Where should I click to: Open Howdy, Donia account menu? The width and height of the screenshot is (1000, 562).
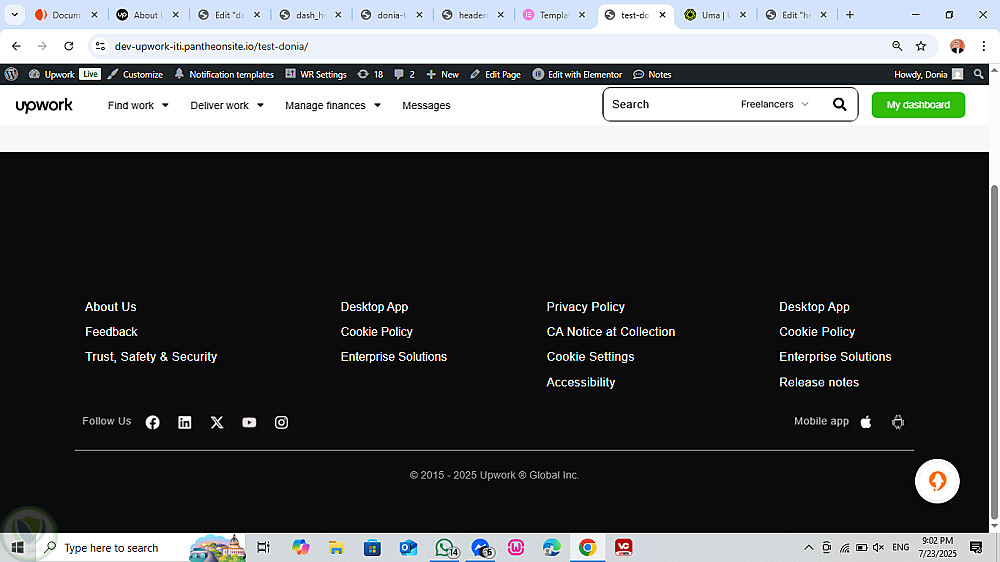928,75
